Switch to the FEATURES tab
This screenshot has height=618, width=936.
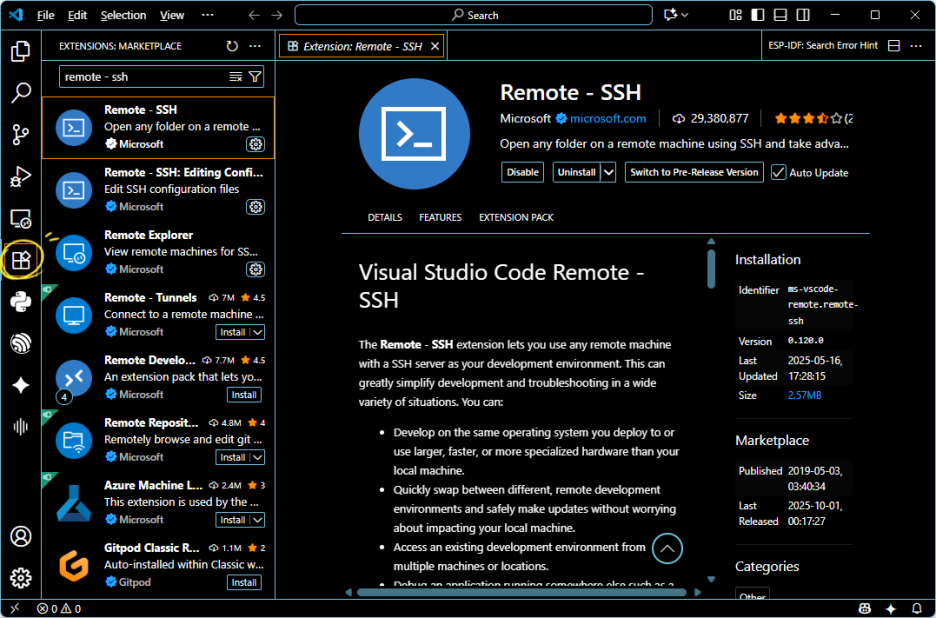click(440, 217)
